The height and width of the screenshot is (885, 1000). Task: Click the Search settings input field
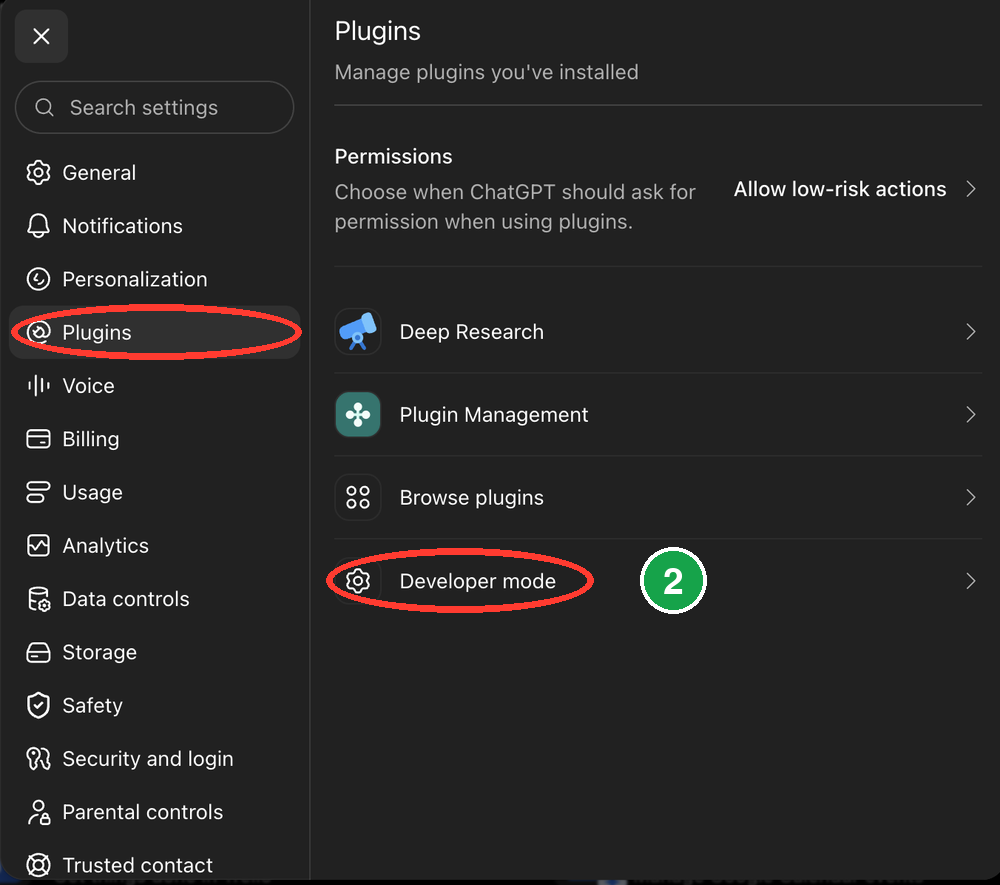click(x=154, y=107)
